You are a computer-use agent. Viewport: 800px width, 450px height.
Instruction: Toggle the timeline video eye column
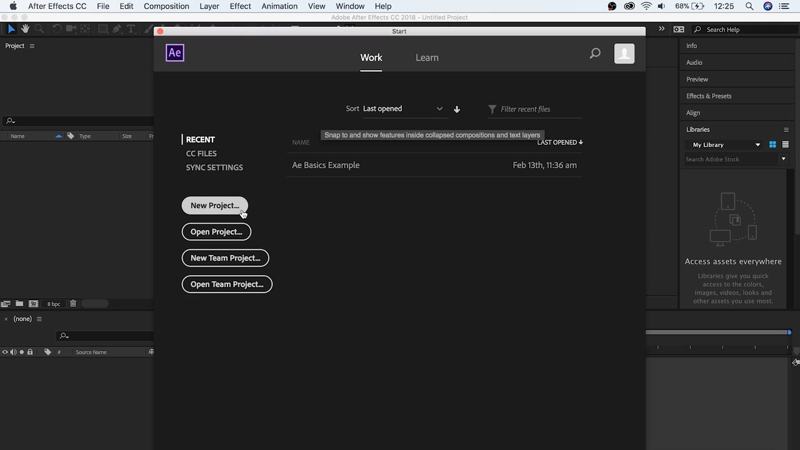[5, 352]
